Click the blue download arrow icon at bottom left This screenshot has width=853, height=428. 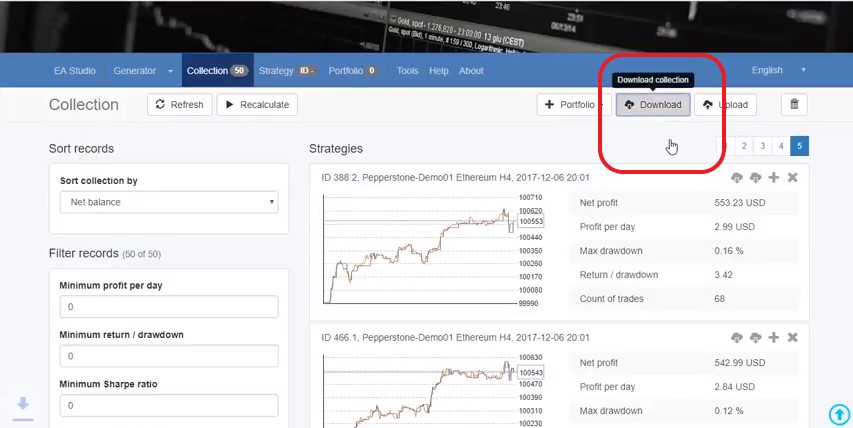click(x=23, y=408)
